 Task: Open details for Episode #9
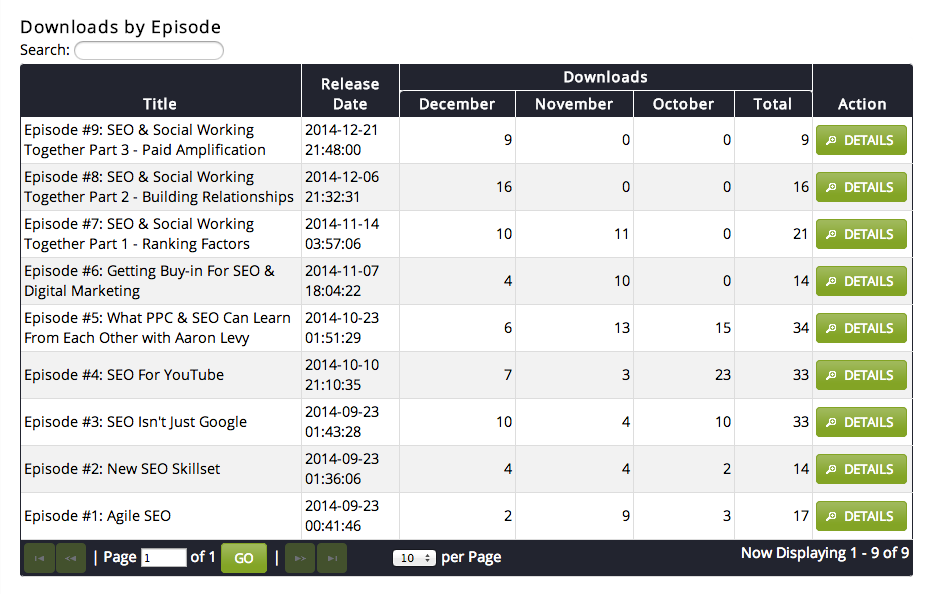coord(861,141)
